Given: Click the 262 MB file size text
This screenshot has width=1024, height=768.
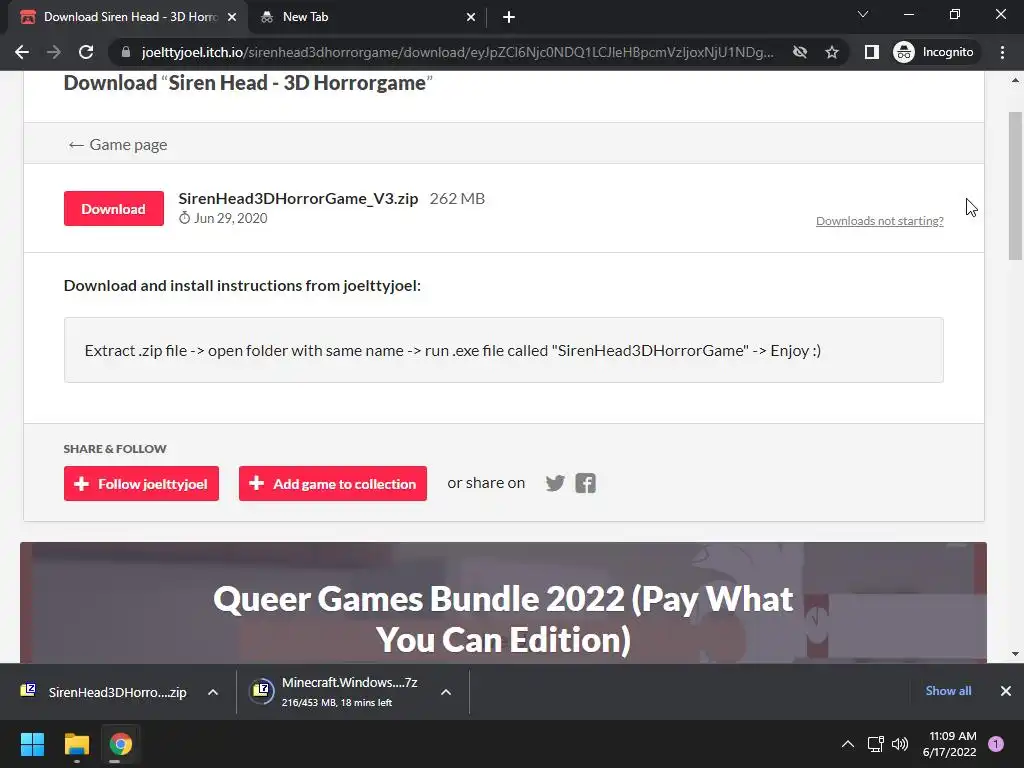Looking at the screenshot, I should click(457, 199).
